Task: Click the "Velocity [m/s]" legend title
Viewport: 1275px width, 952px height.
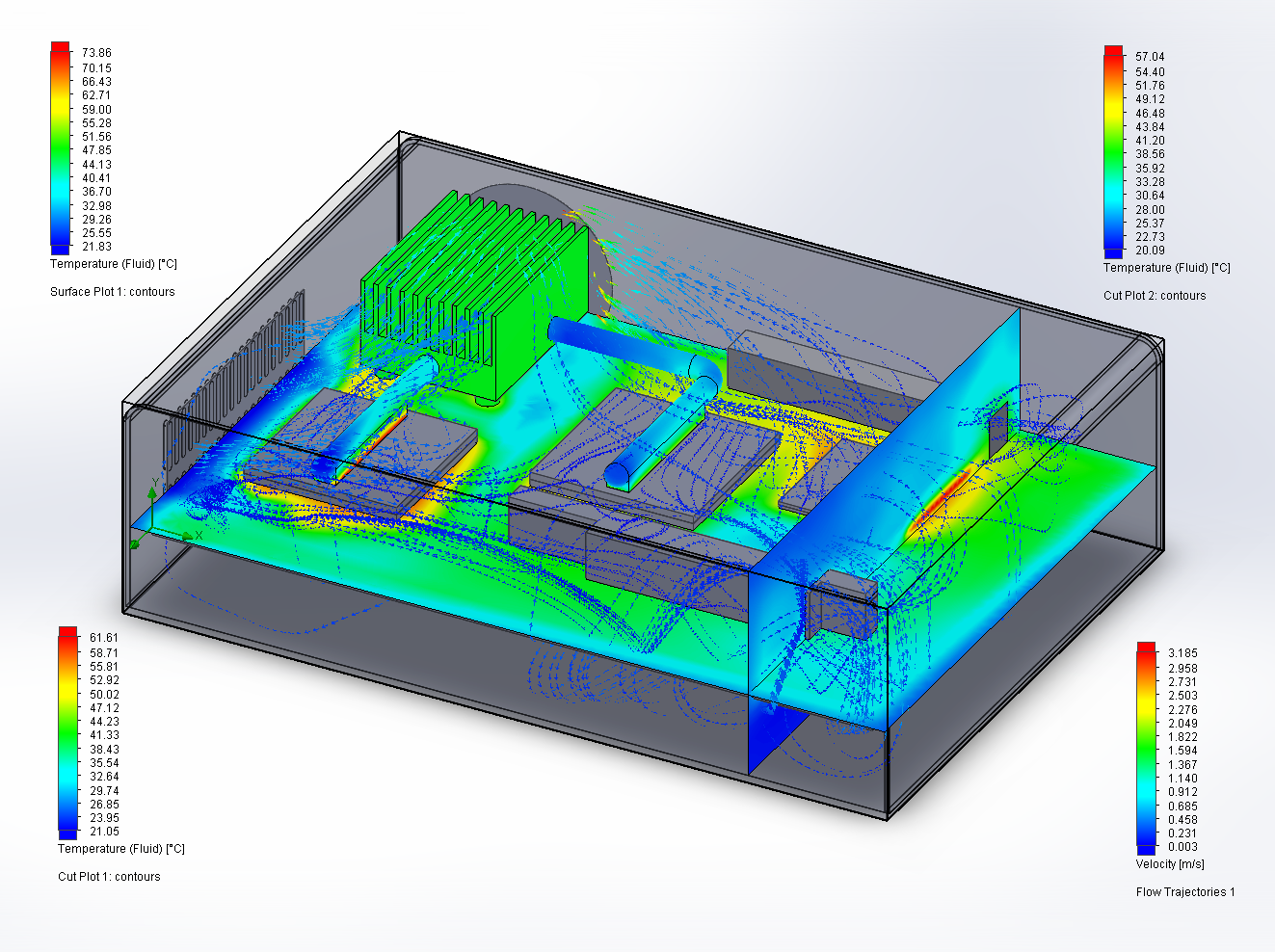Action: pos(1170,864)
